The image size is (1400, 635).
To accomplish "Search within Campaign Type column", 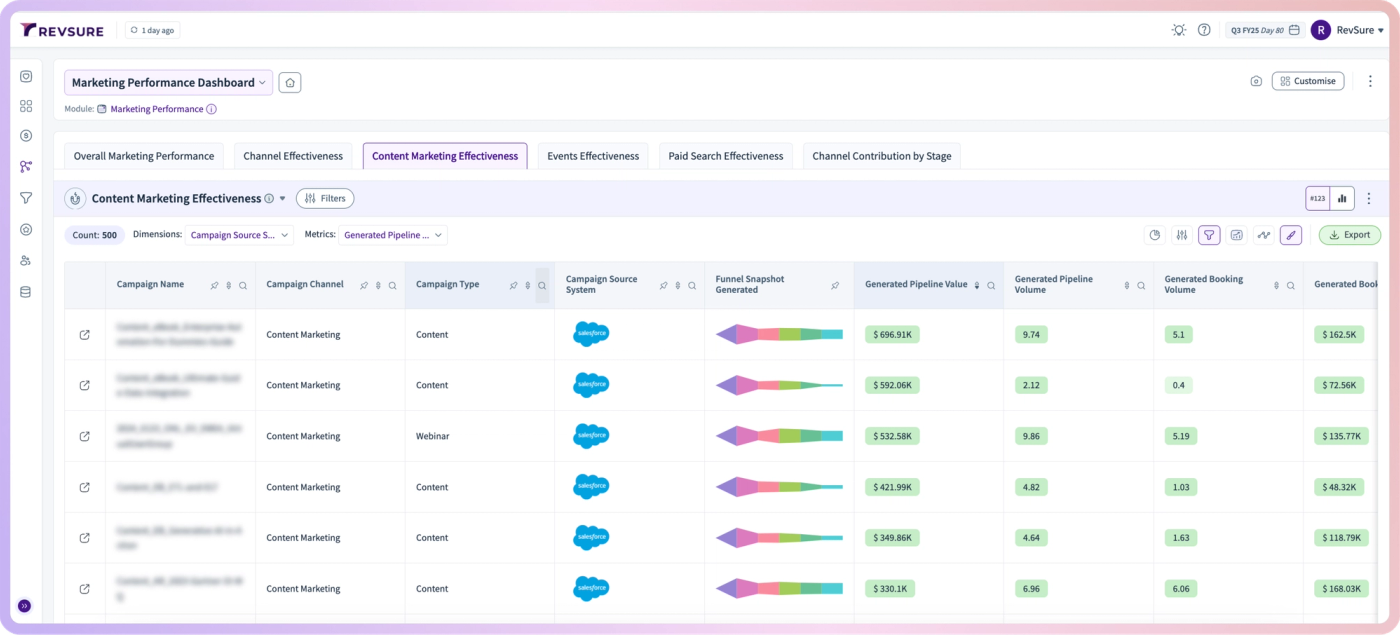I will [542, 285].
